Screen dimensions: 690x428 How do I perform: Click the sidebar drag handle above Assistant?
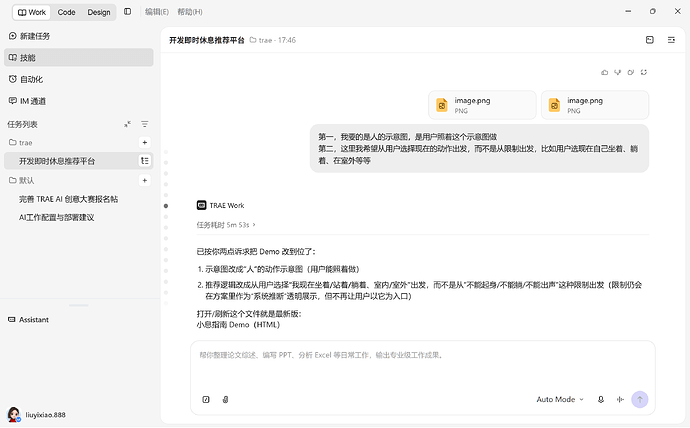pyautogui.click(x=79, y=305)
